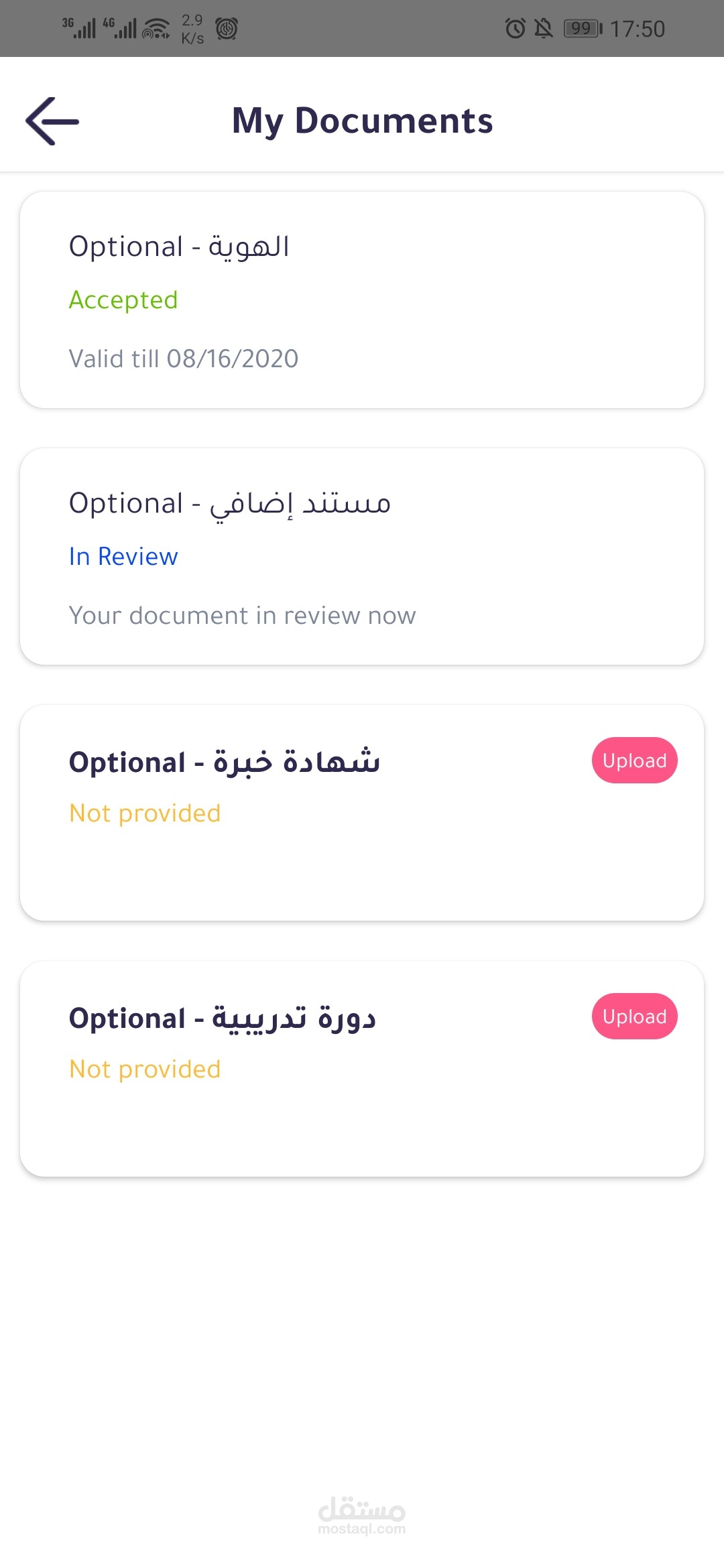Tap Not provided under شهادة خبرة
This screenshot has width=724, height=1568.
coord(145,813)
